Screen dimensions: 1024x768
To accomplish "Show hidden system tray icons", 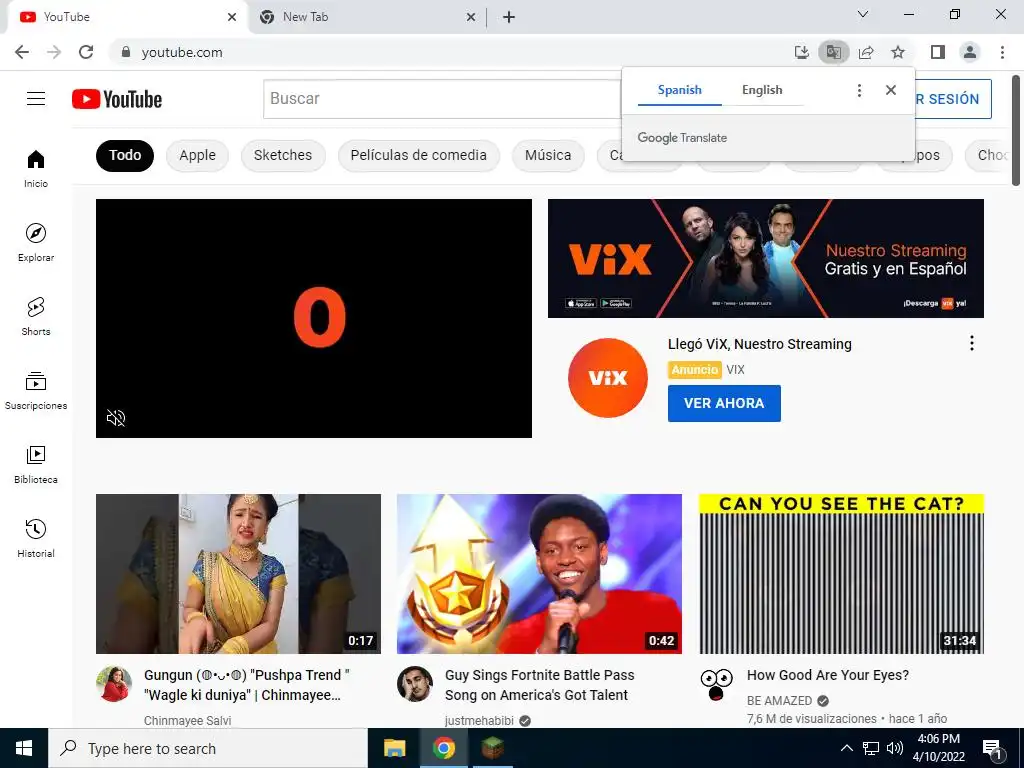I will pyautogui.click(x=846, y=748).
